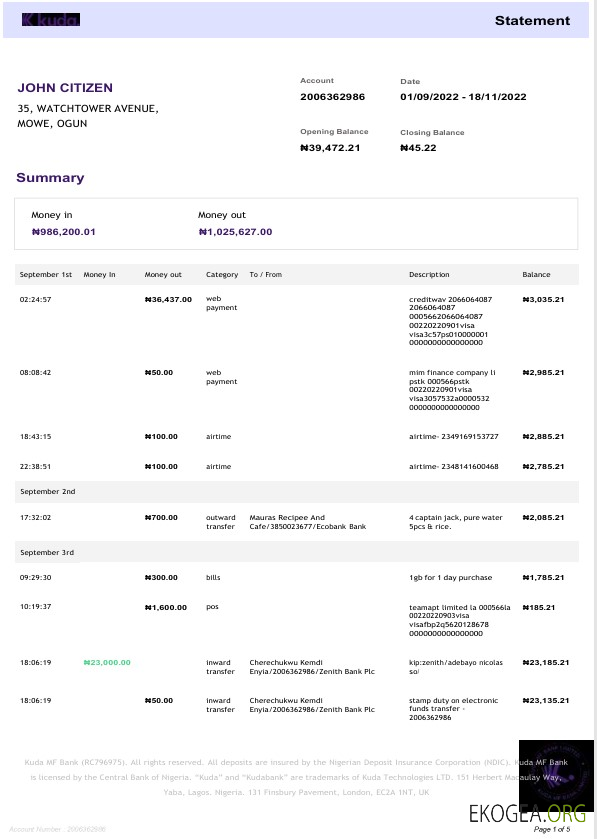Select opening balance '₦39,472.21'

[330, 148]
